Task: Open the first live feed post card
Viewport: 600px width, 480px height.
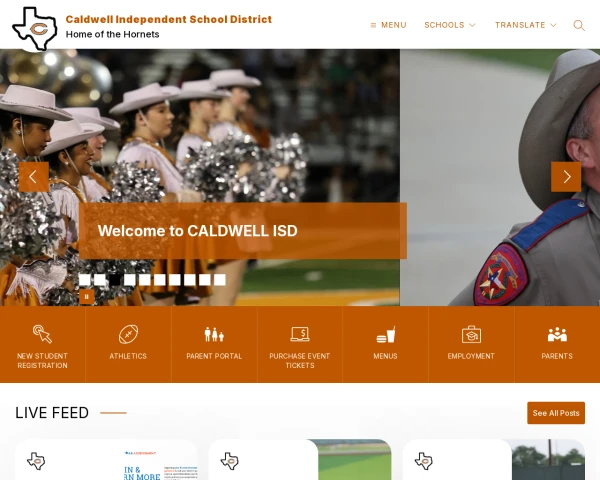Action: click(x=106, y=460)
